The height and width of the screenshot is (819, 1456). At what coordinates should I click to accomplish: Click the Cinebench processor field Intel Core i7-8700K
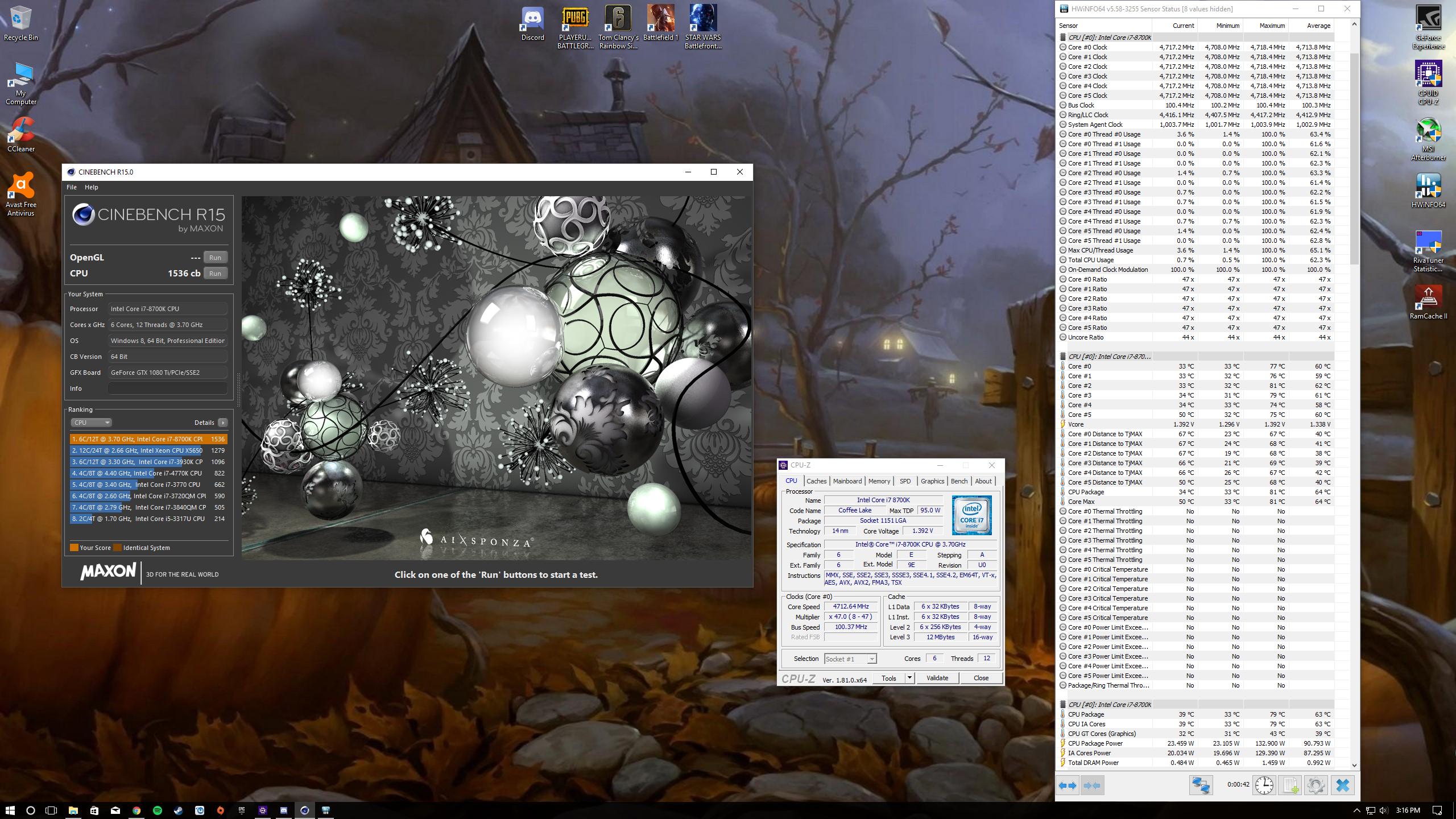click(168, 309)
